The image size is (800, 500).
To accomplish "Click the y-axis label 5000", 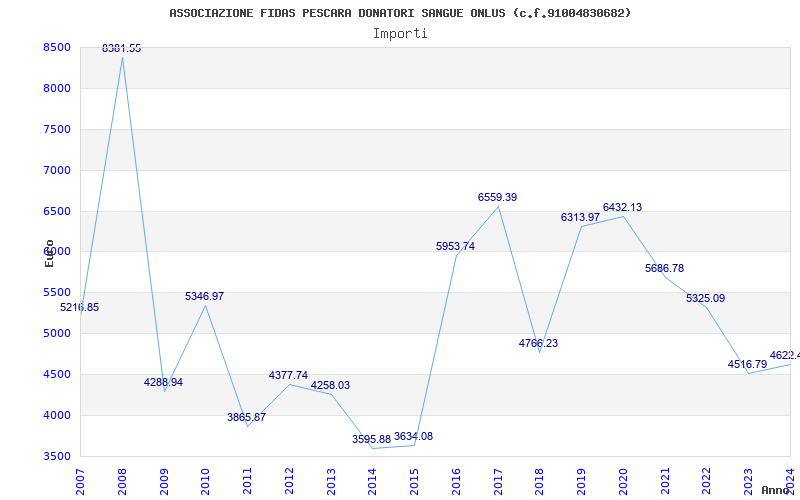I will click(57, 333).
